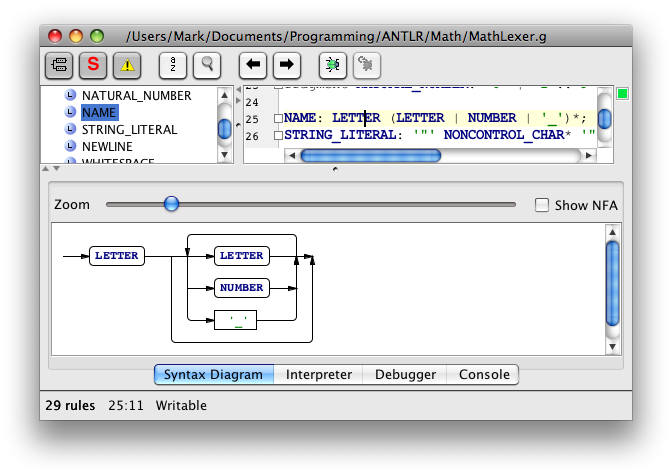The height and width of the screenshot is (475, 672).
Task: Go forward with right arrow button
Action: click(x=287, y=65)
